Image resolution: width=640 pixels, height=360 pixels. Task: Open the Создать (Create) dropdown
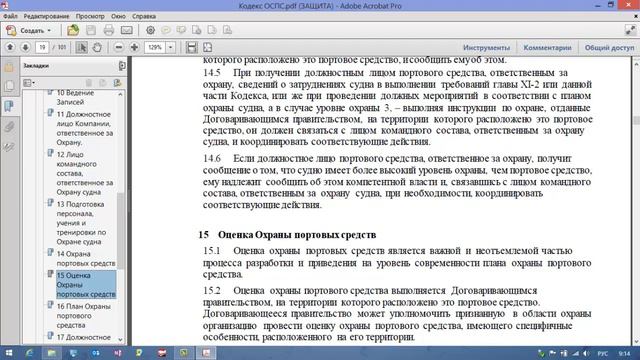[x=29, y=30]
